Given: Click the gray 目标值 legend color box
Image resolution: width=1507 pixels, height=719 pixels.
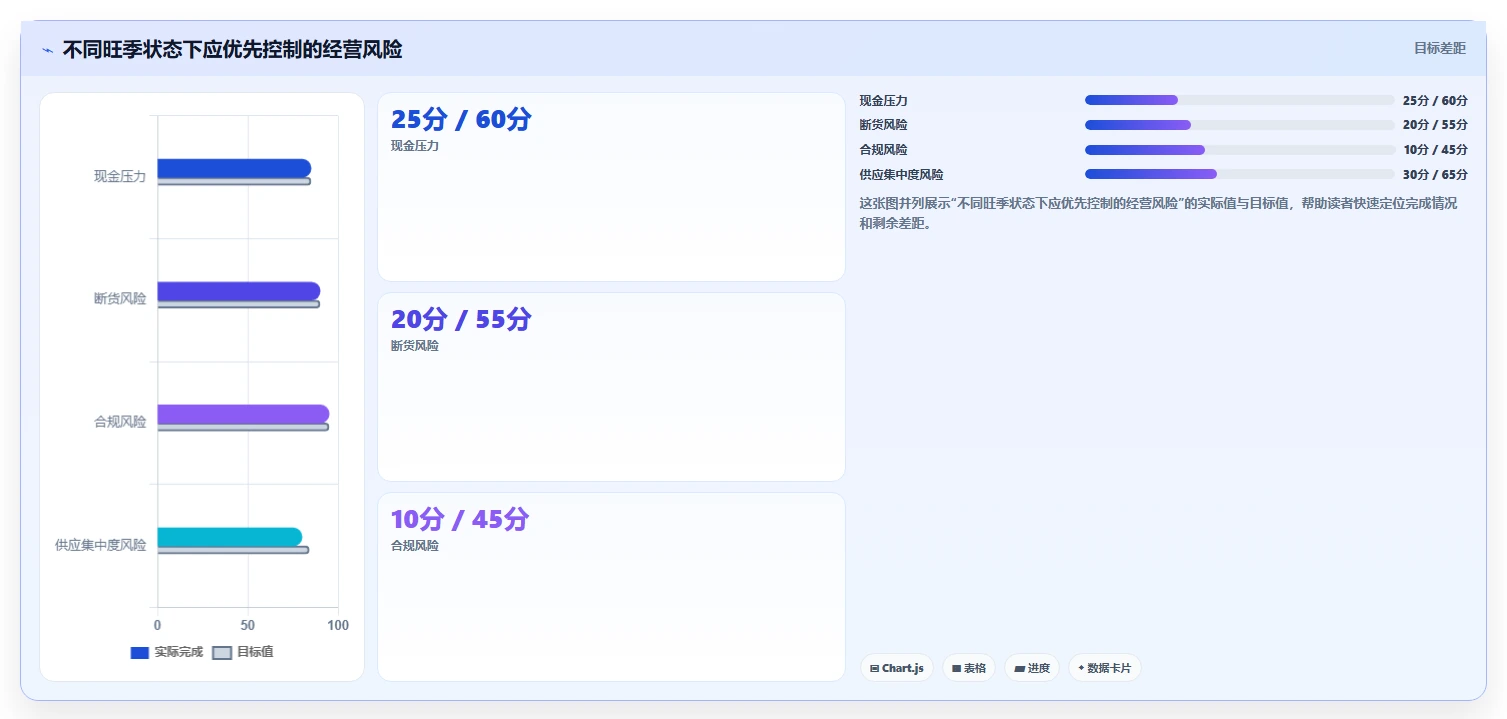Looking at the screenshot, I should tap(222, 653).
